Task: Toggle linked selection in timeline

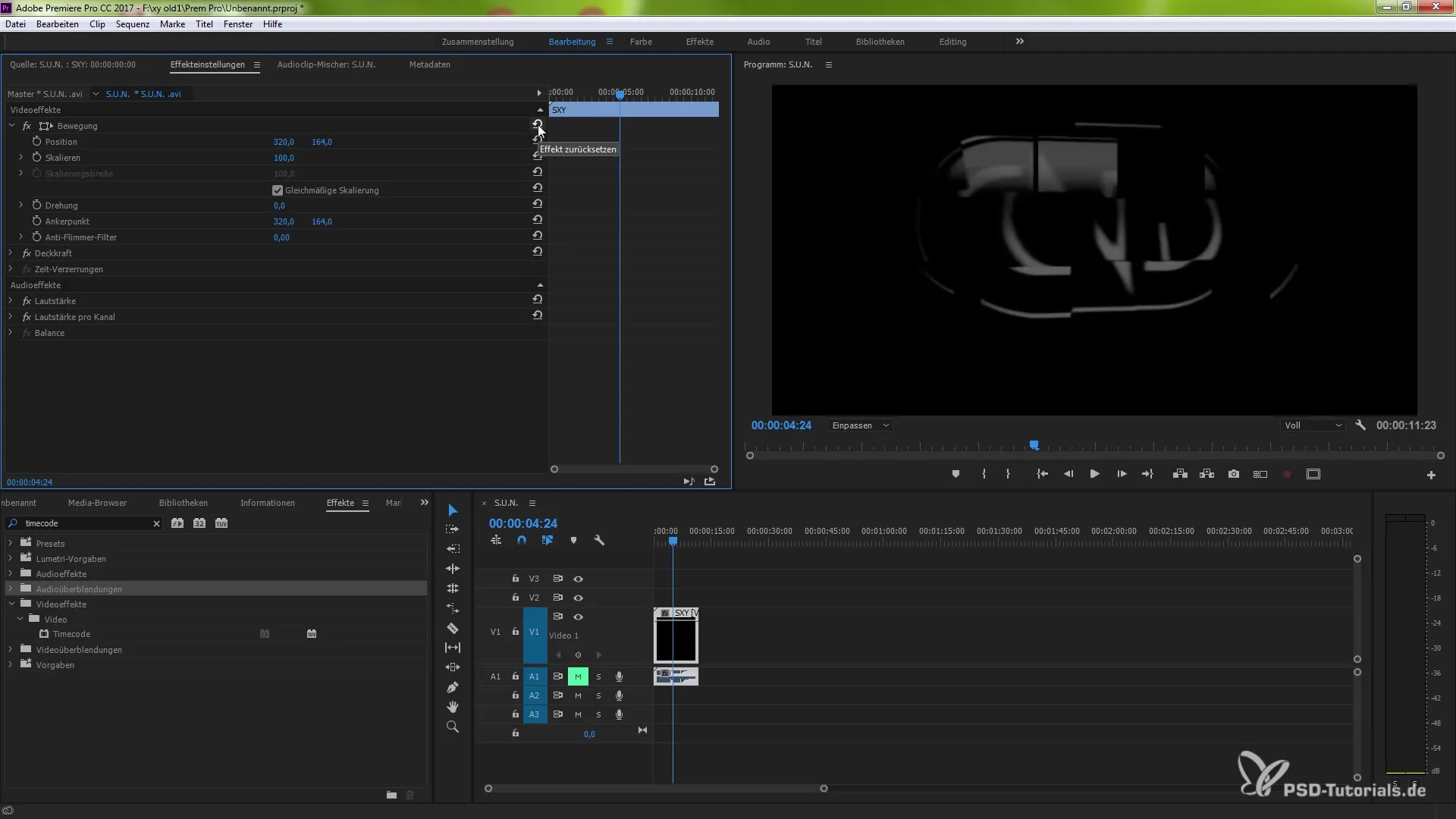Action: 548,541
